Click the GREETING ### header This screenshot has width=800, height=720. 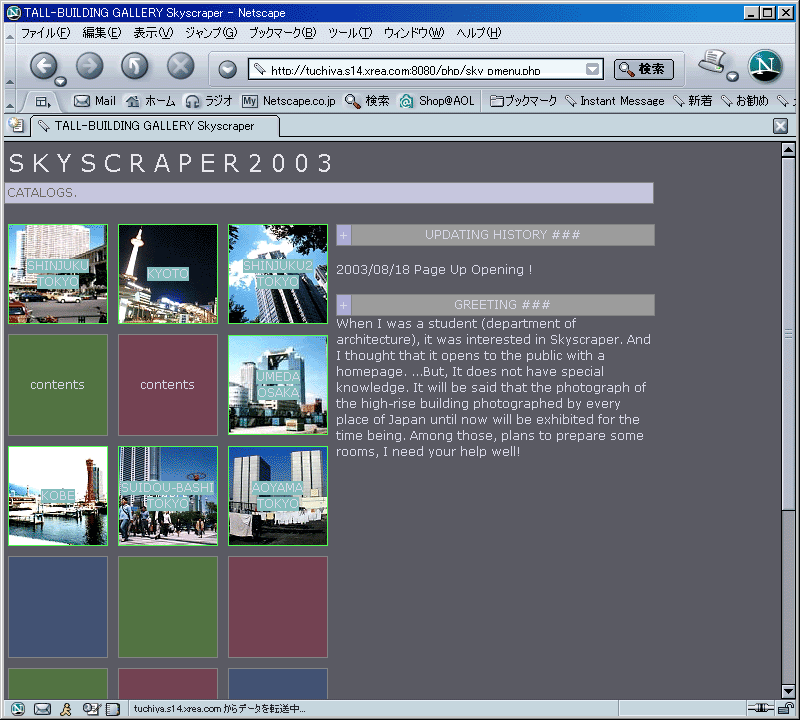503,305
